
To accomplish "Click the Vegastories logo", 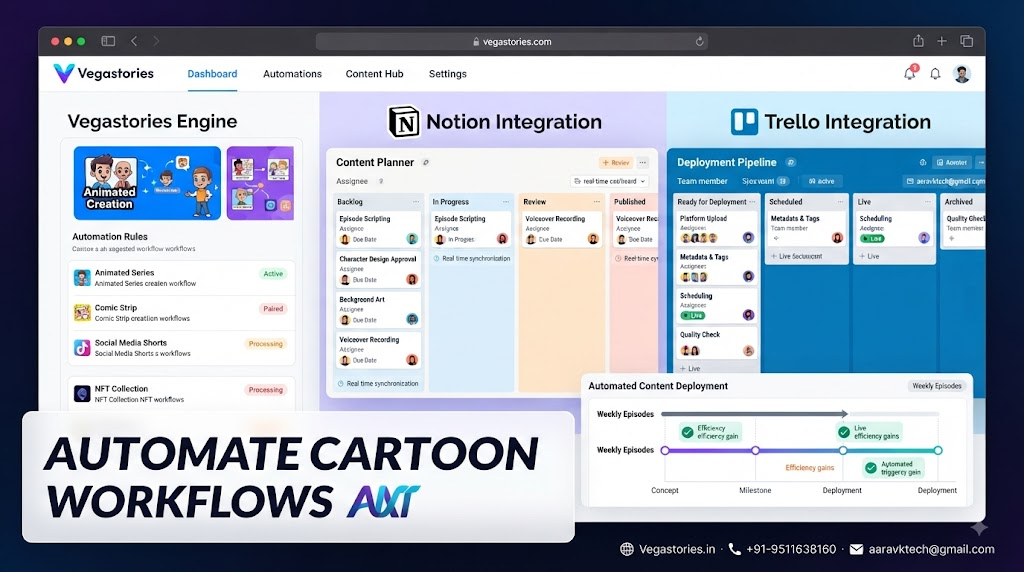I will 103,73.
